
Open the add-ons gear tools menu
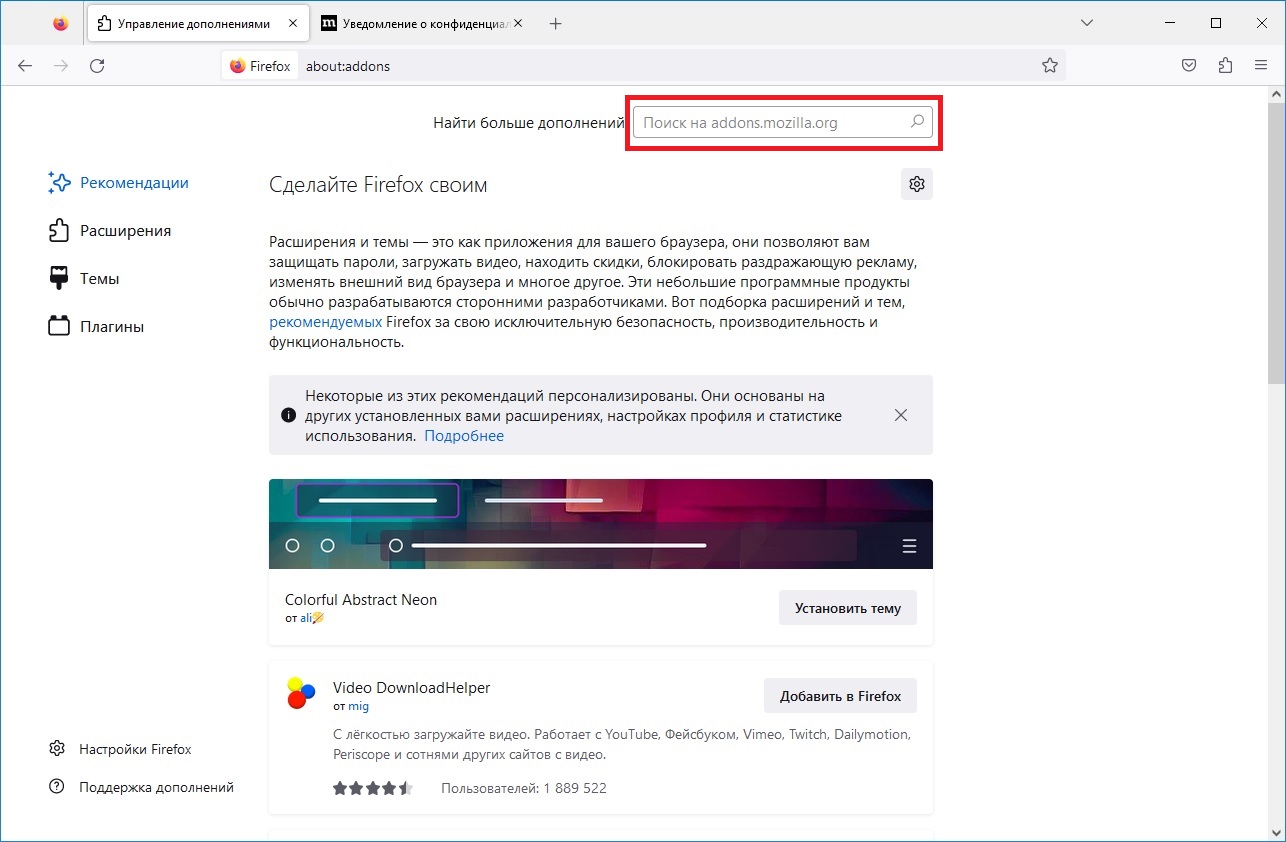[916, 184]
